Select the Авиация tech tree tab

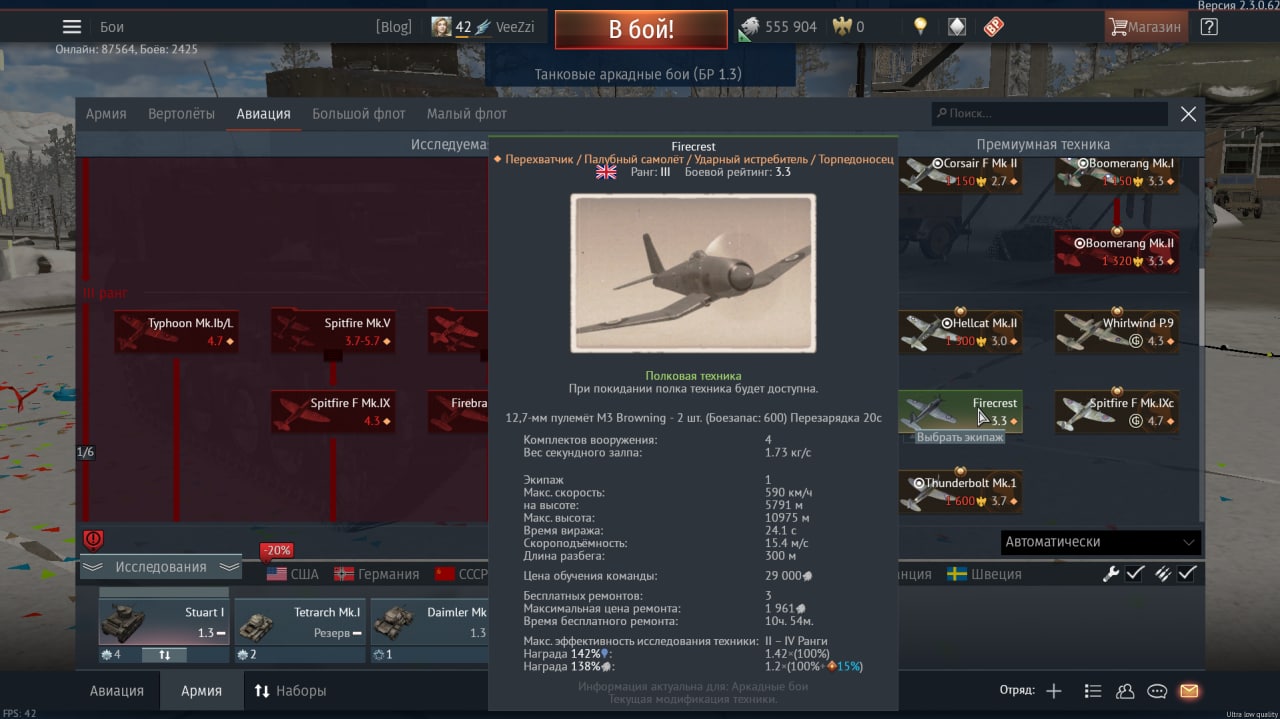click(264, 114)
